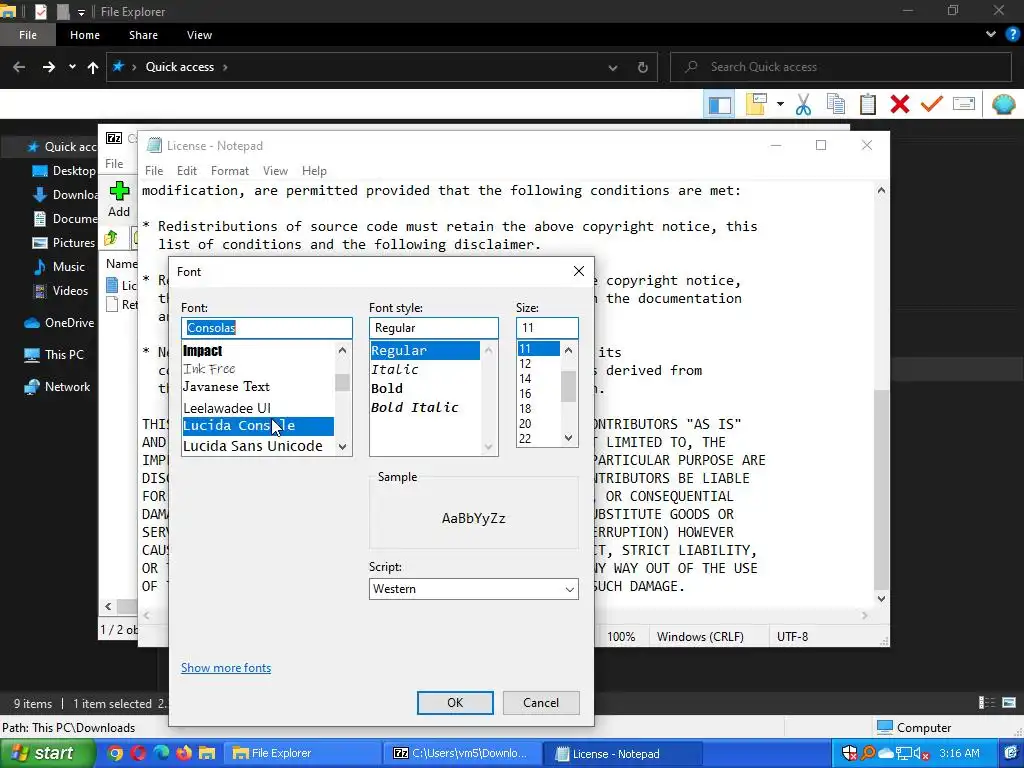Click the orange checkmark Properties icon

pos(931,104)
